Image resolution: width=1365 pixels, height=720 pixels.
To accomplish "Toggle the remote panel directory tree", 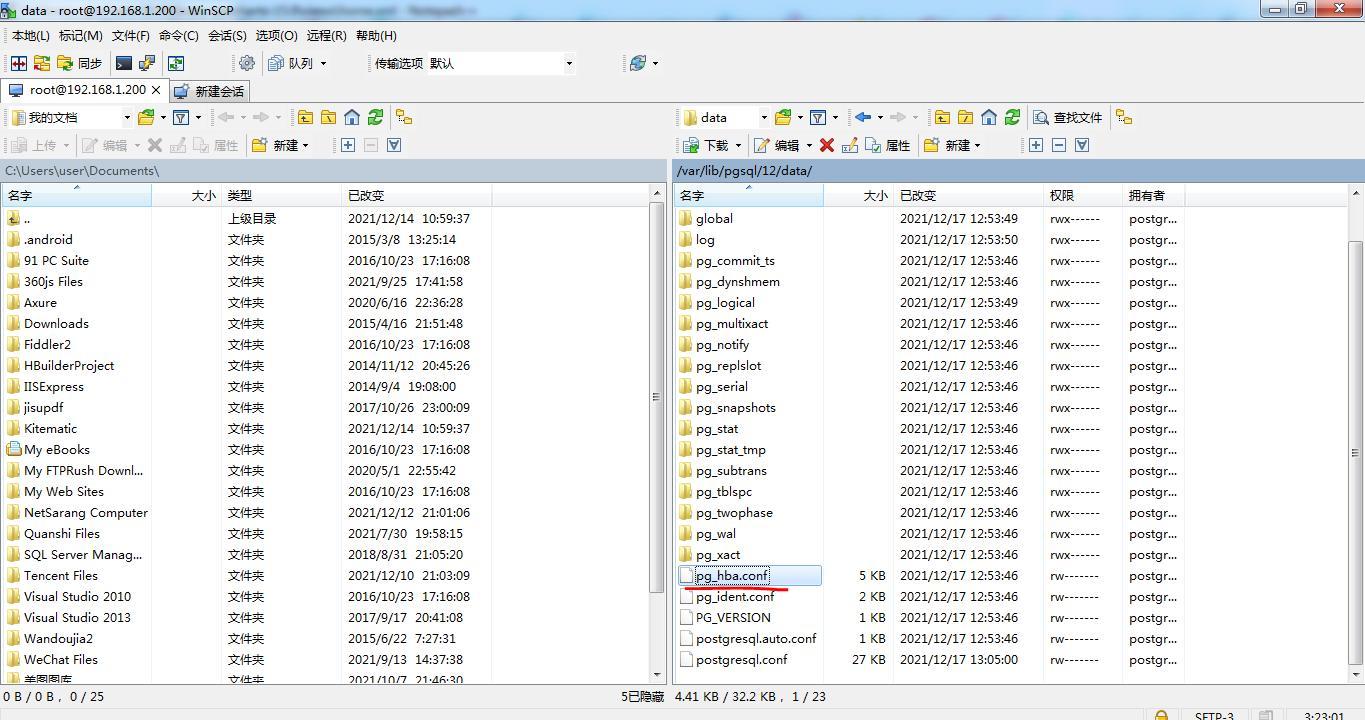I will point(1124,117).
